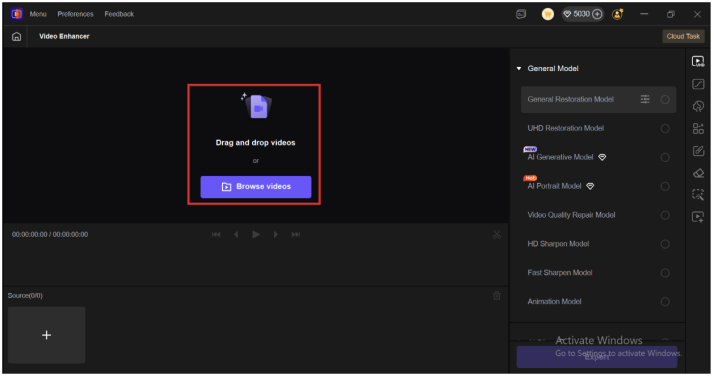Select the General Restoration Model radio button

665,100
